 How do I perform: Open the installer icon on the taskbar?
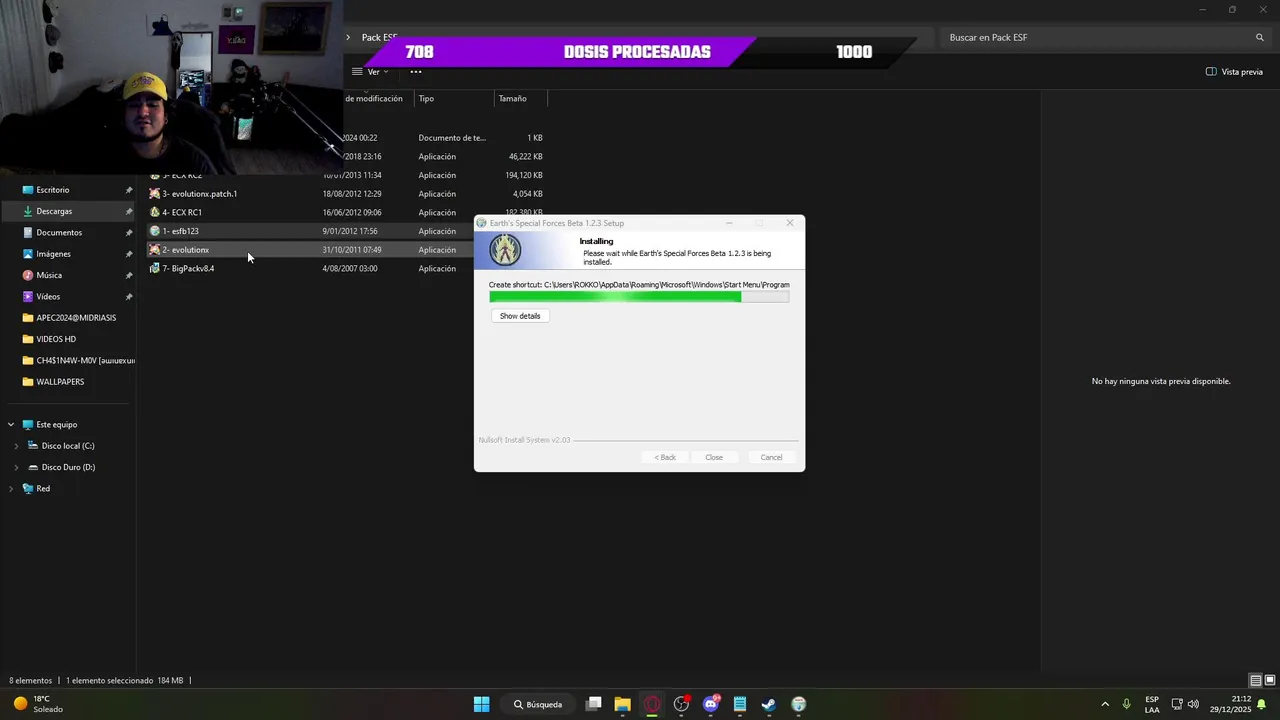(x=798, y=704)
